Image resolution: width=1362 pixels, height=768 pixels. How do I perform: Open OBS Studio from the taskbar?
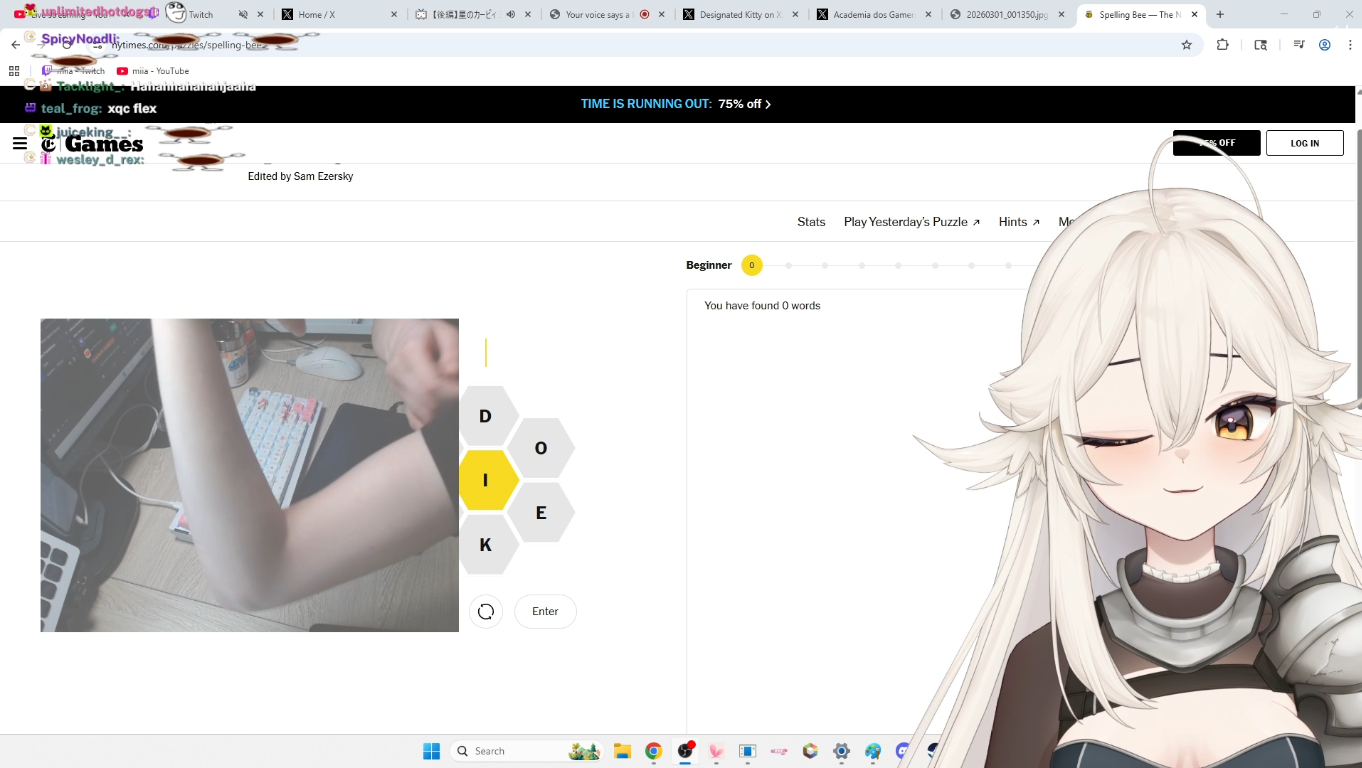pos(686,751)
